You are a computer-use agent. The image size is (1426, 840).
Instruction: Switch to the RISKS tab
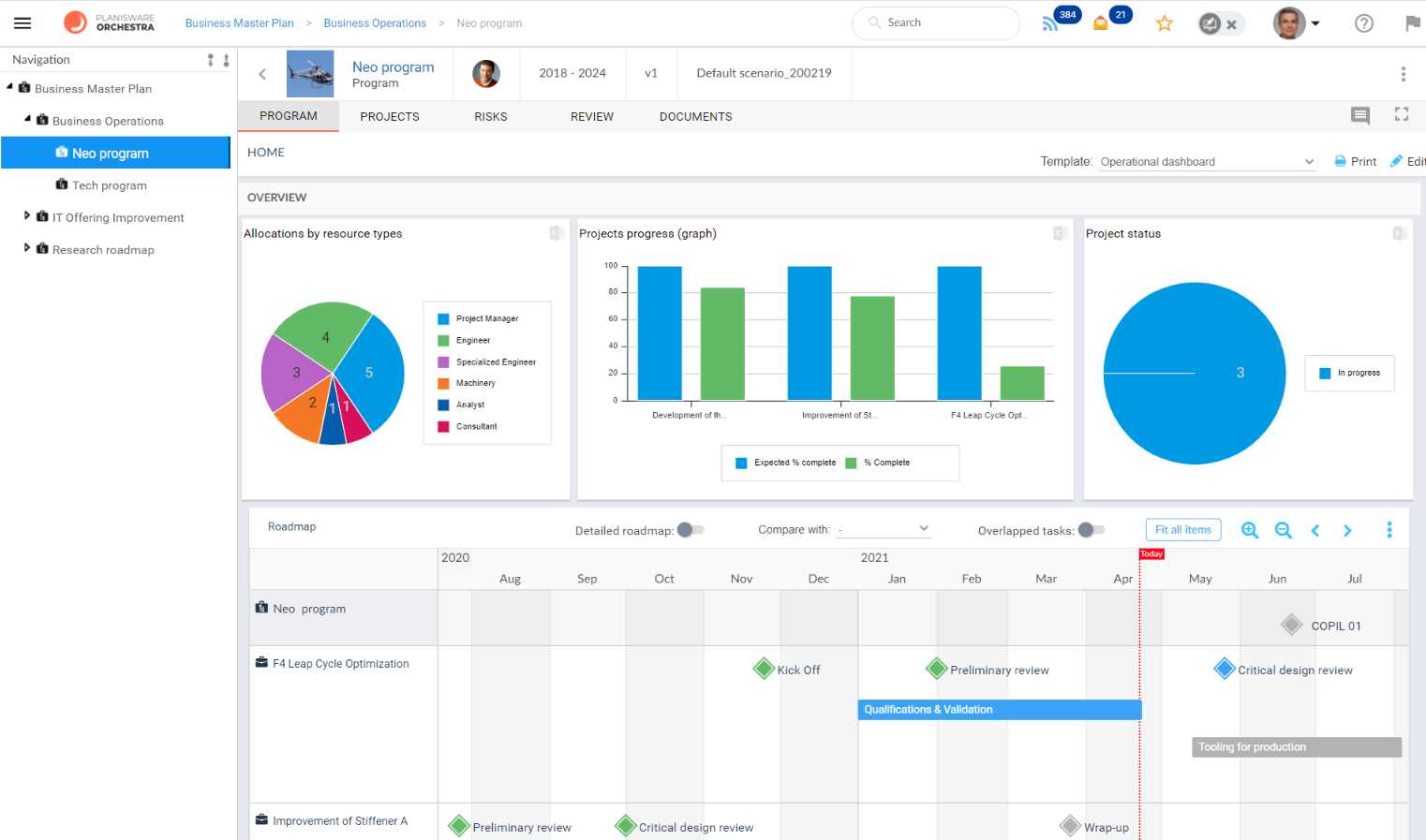(491, 117)
